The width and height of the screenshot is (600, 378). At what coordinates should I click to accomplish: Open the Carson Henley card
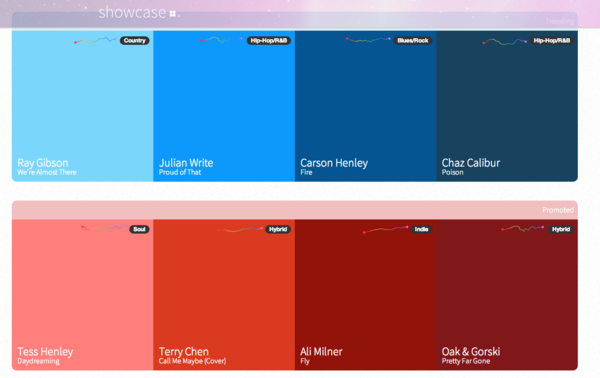tap(366, 106)
